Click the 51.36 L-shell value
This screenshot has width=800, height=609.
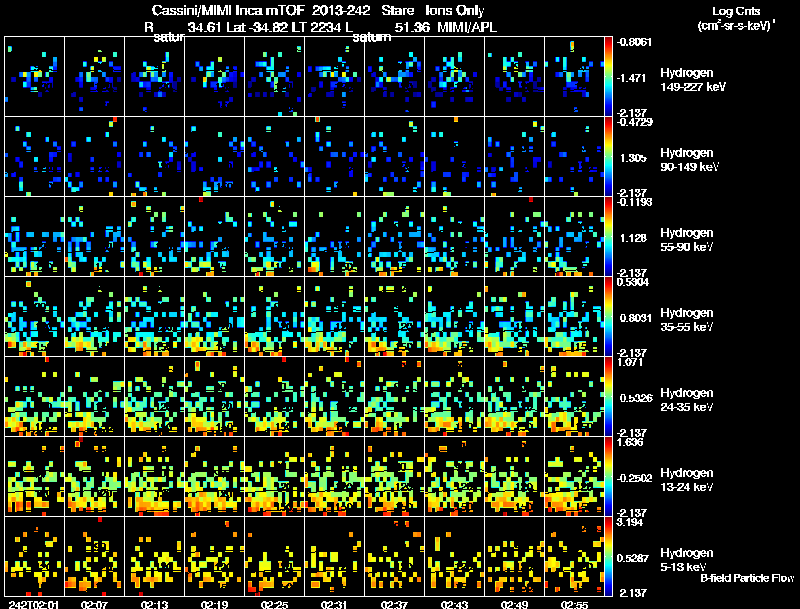tap(412, 27)
